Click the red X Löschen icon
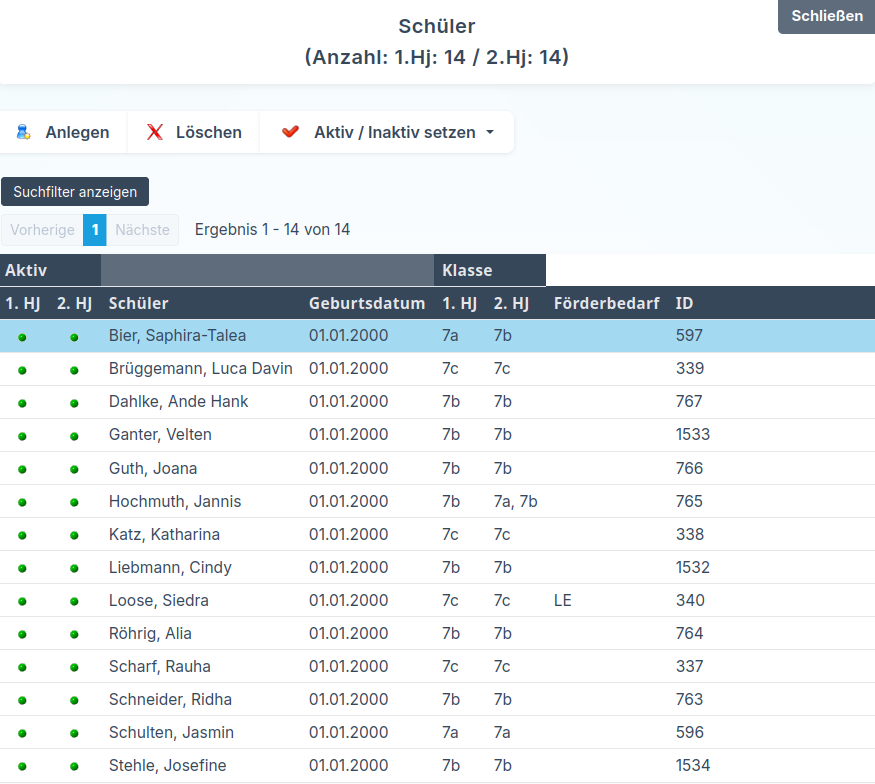Screen dimensions: 875x784 coord(155,132)
